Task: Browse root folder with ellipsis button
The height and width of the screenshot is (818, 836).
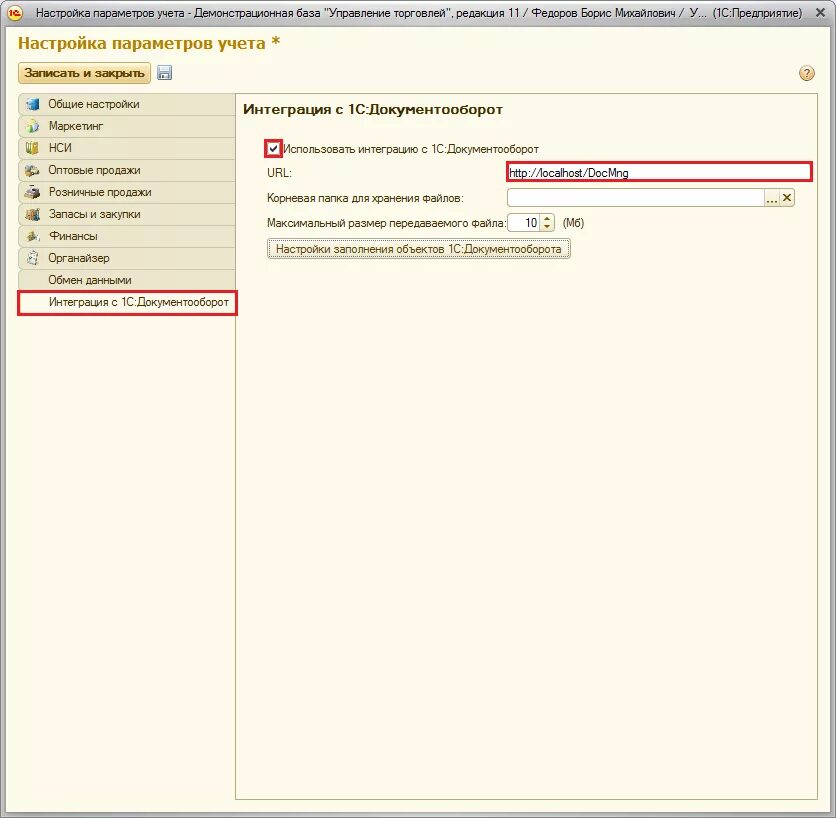Action: [x=771, y=198]
